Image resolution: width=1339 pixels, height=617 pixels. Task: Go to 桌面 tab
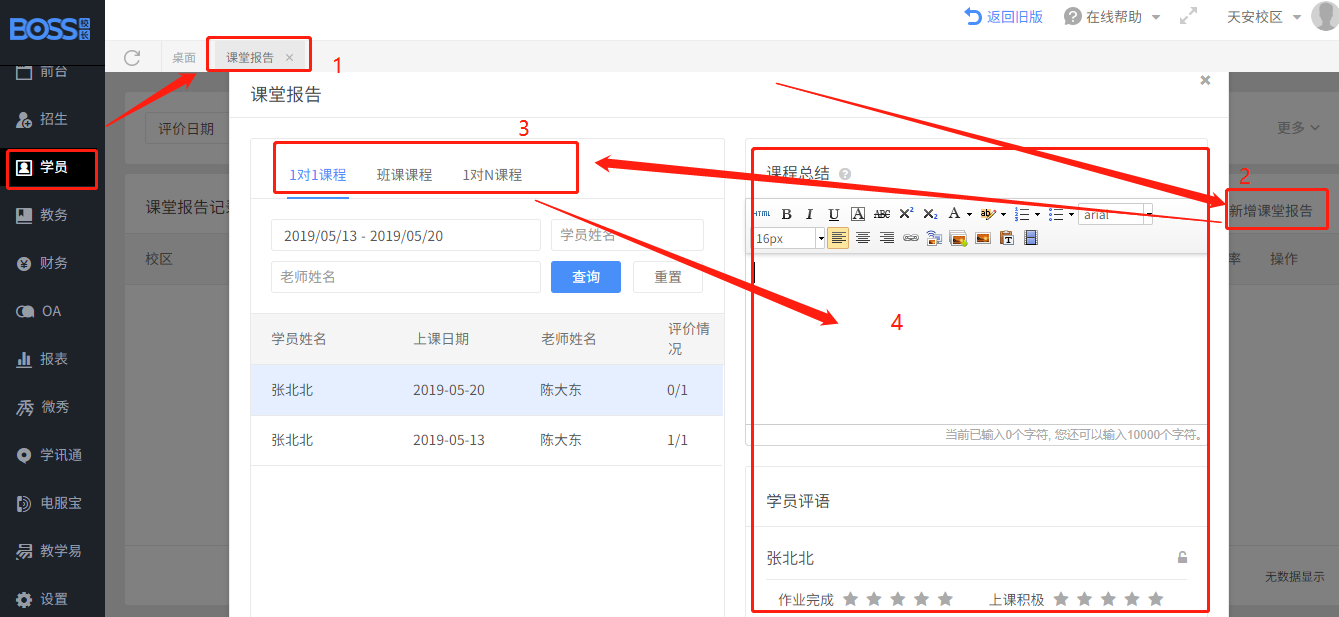pos(184,58)
